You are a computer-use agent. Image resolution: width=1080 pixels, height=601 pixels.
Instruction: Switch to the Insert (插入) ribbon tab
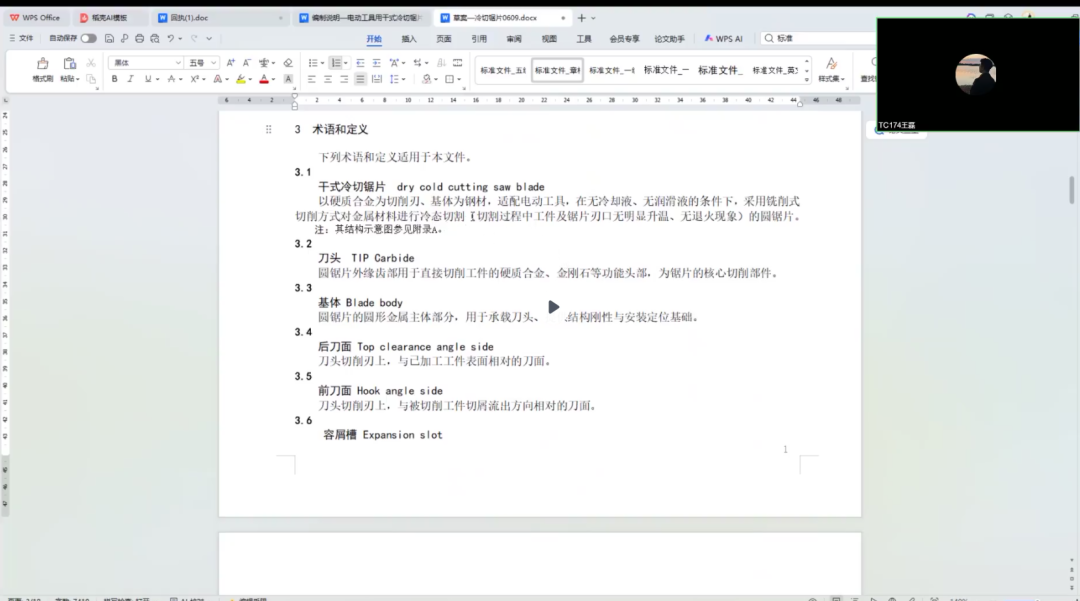pos(409,39)
